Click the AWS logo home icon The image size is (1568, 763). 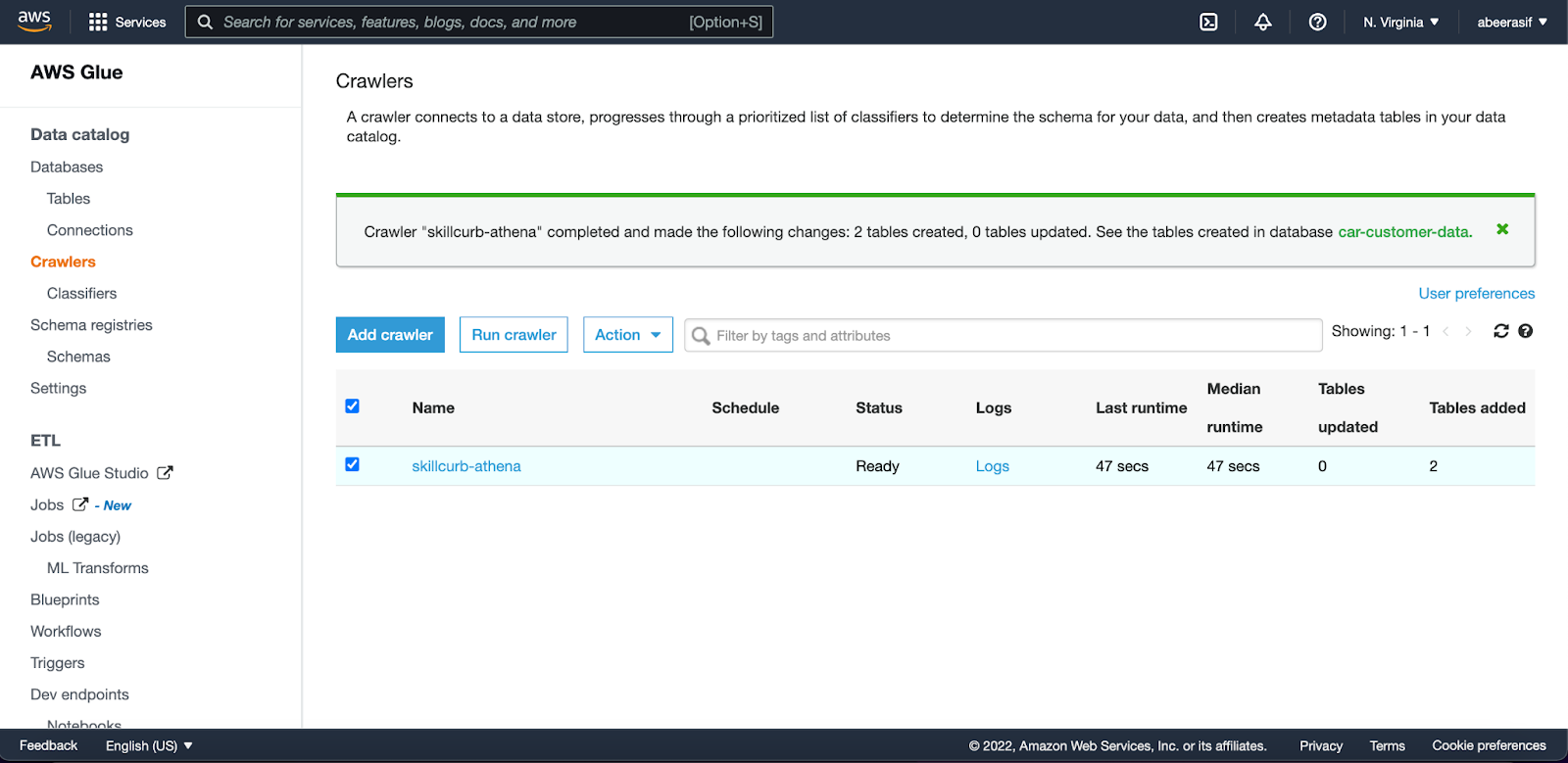[34, 22]
